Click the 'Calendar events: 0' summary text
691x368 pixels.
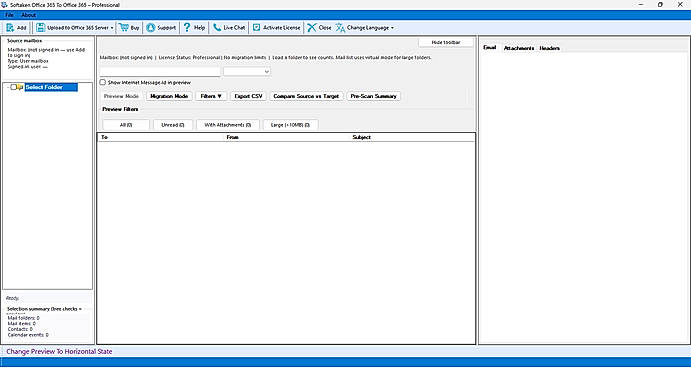28,335
